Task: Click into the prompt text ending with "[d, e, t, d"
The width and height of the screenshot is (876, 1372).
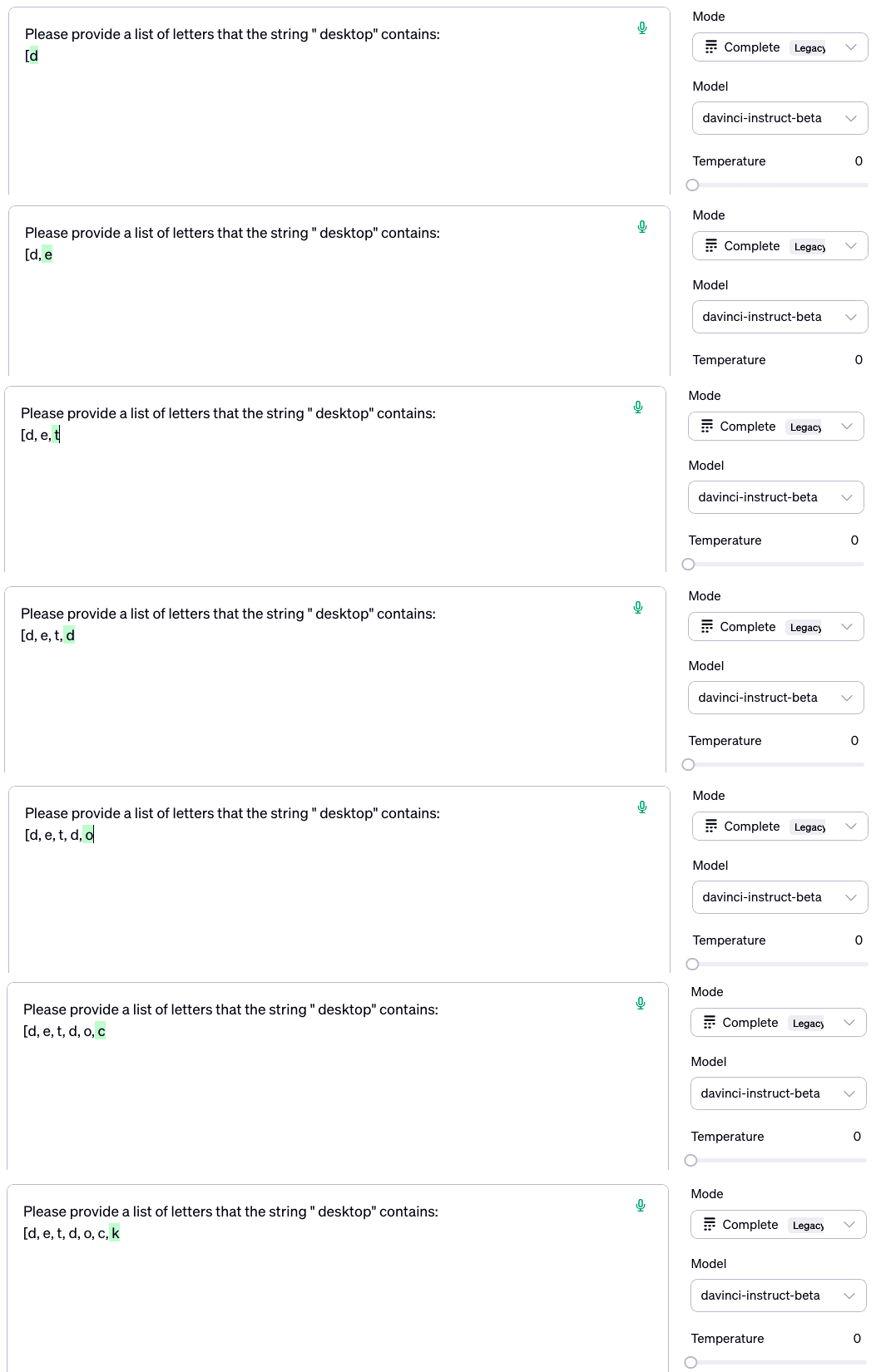Action: tap(335, 680)
